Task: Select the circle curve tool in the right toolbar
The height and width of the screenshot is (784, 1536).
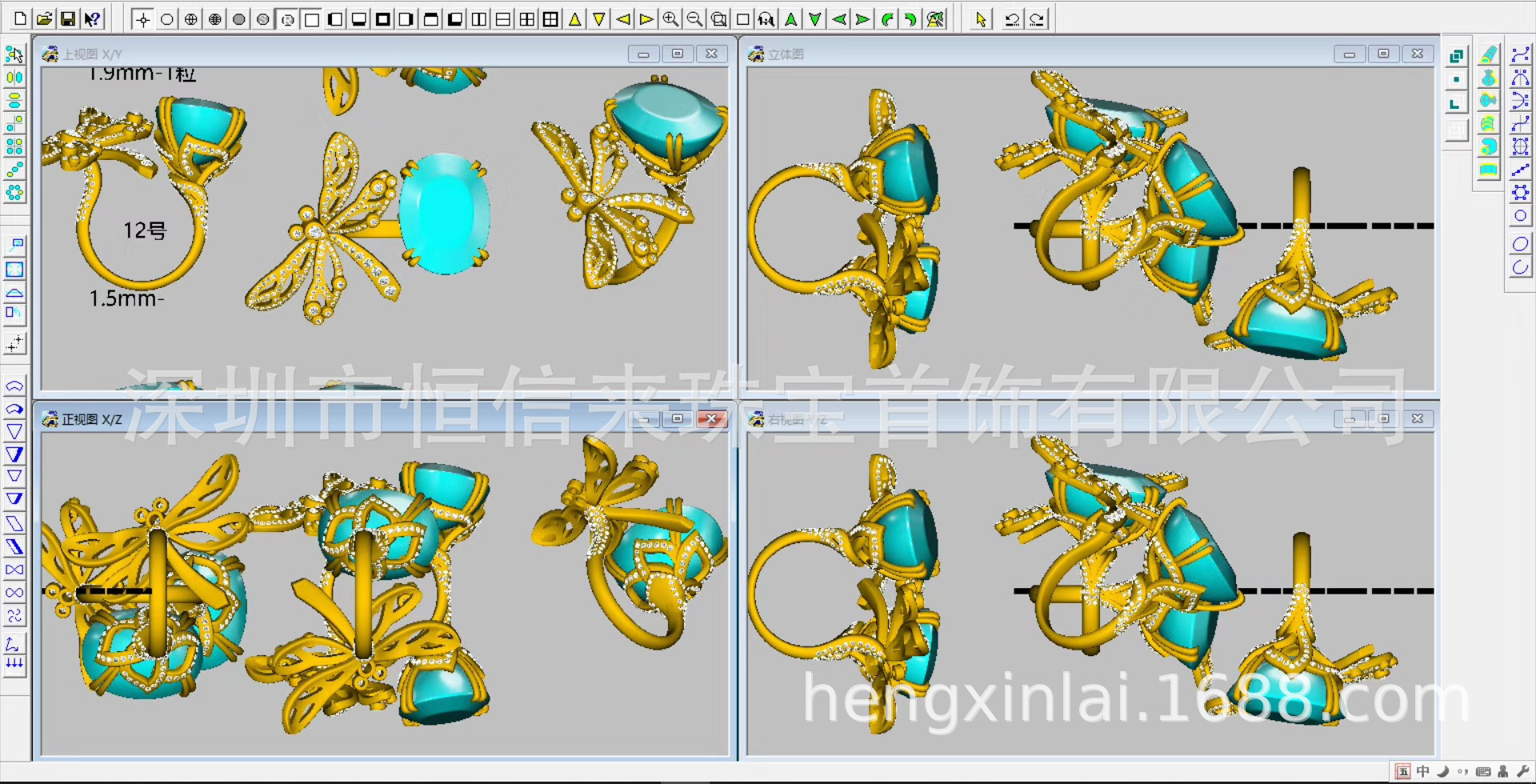Action: pyautogui.click(x=1520, y=216)
